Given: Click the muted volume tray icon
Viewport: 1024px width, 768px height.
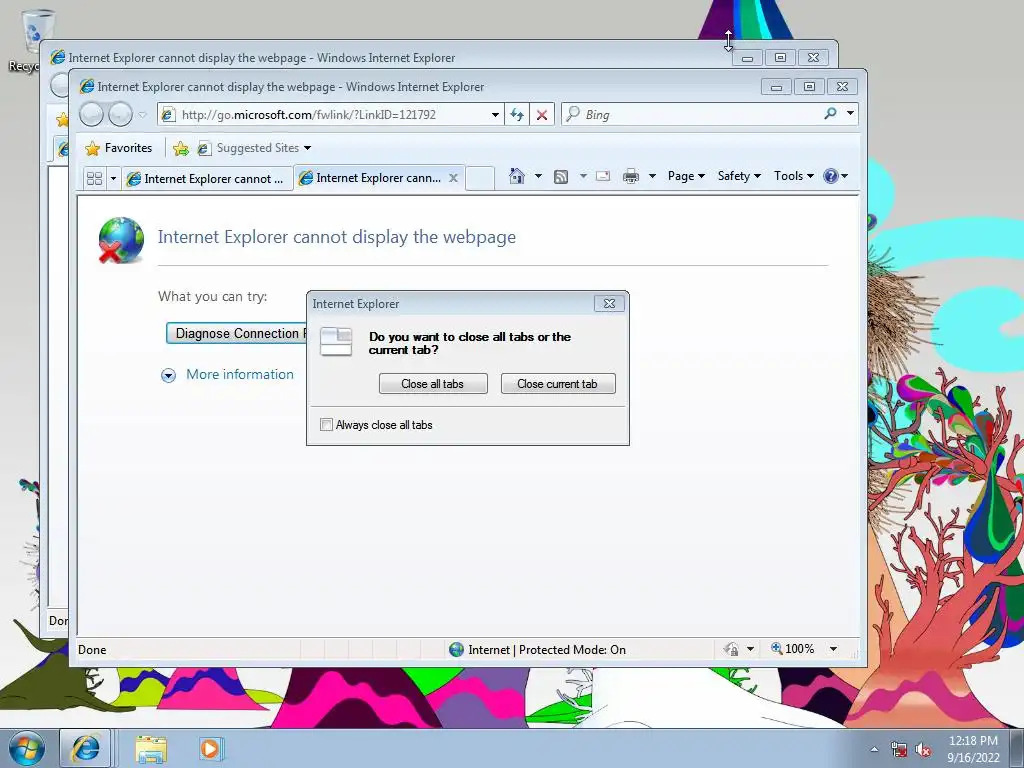Looking at the screenshot, I should [x=923, y=750].
